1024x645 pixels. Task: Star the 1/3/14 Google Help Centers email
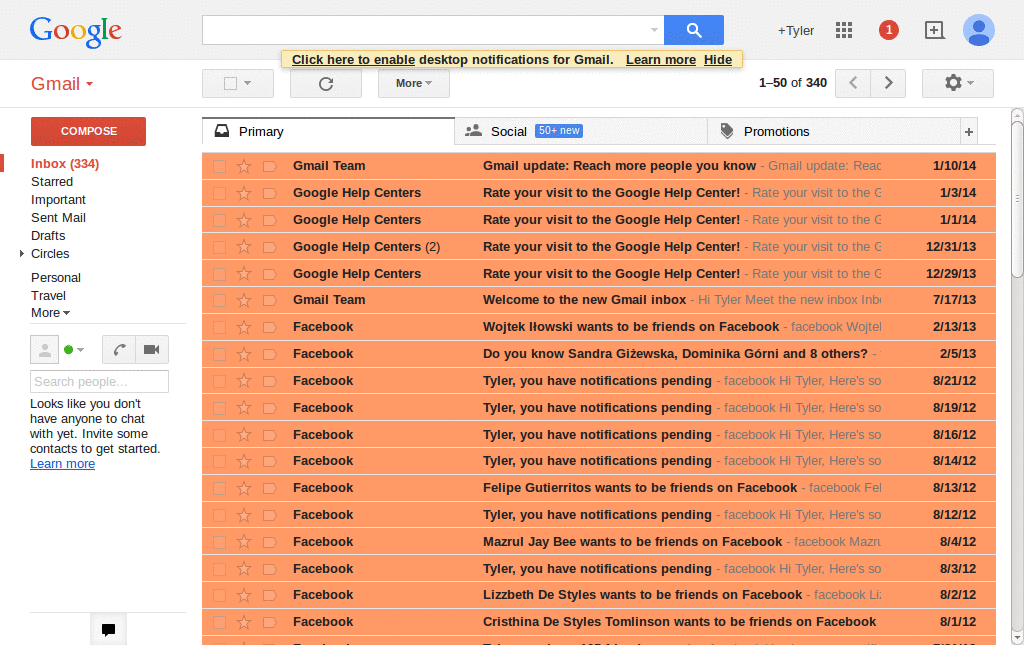tap(244, 193)
